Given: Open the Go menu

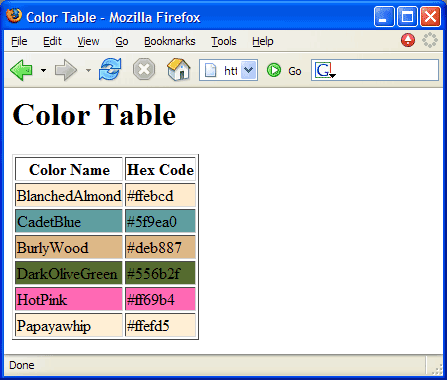Looking at the screenshot, I should point(122,41).
